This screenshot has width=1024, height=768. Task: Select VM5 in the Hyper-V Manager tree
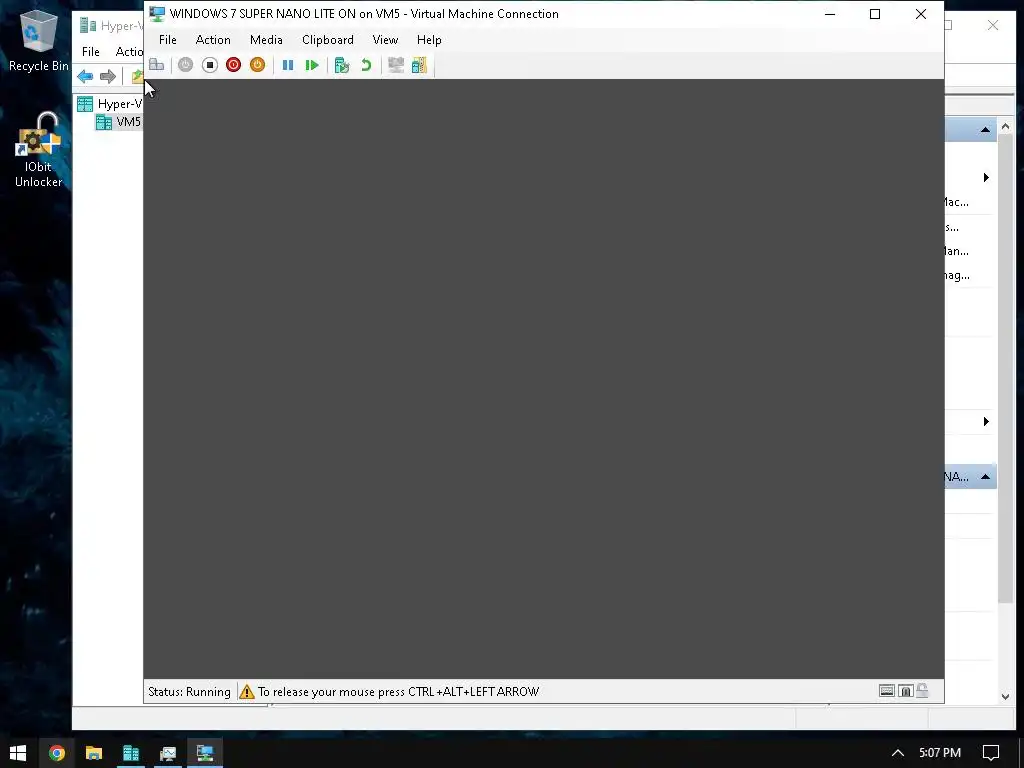119,122
